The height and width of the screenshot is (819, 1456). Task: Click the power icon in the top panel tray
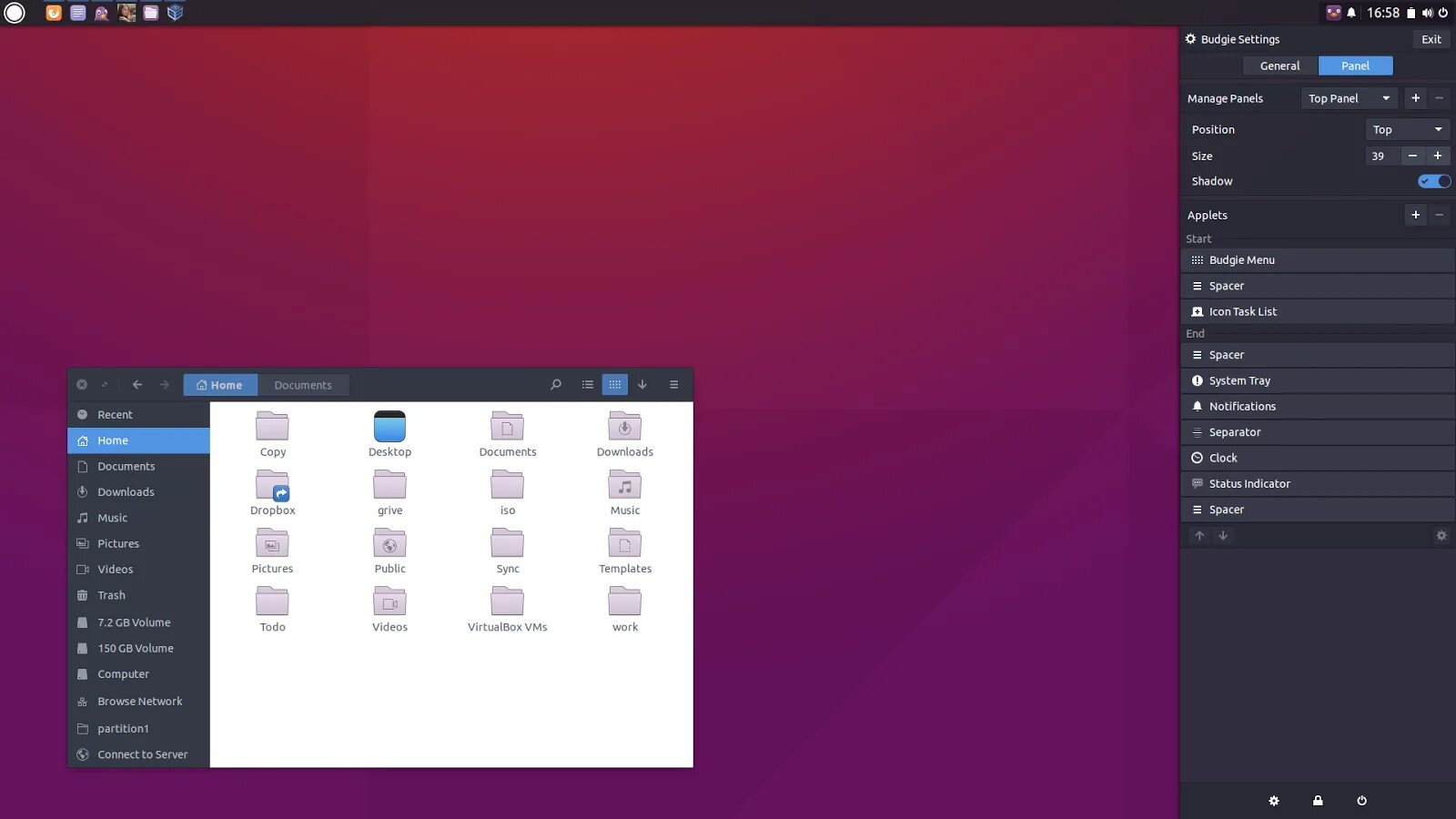(x=1443, y=13)
